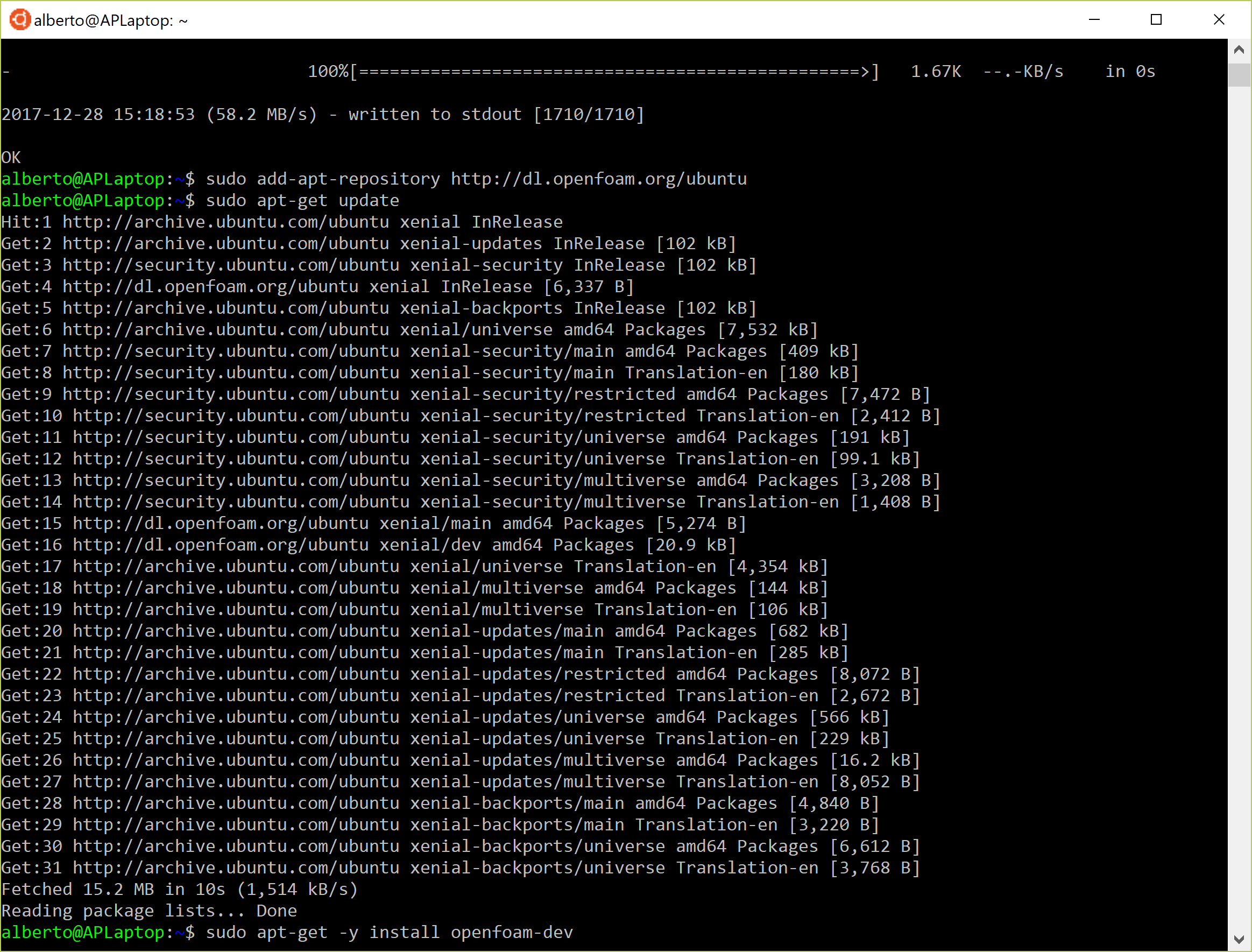Viewport: 1252px width, 952px height.
Task: Click the 'Get:19' line with [106 kB]
Action: (x=415, y=610)
